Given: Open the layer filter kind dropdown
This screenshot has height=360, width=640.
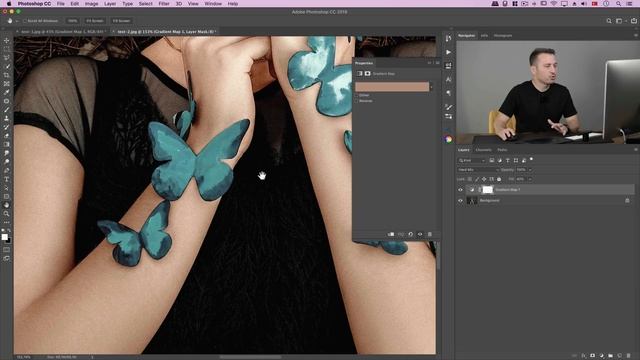Looking at the screenshot, I should point(471,160).
